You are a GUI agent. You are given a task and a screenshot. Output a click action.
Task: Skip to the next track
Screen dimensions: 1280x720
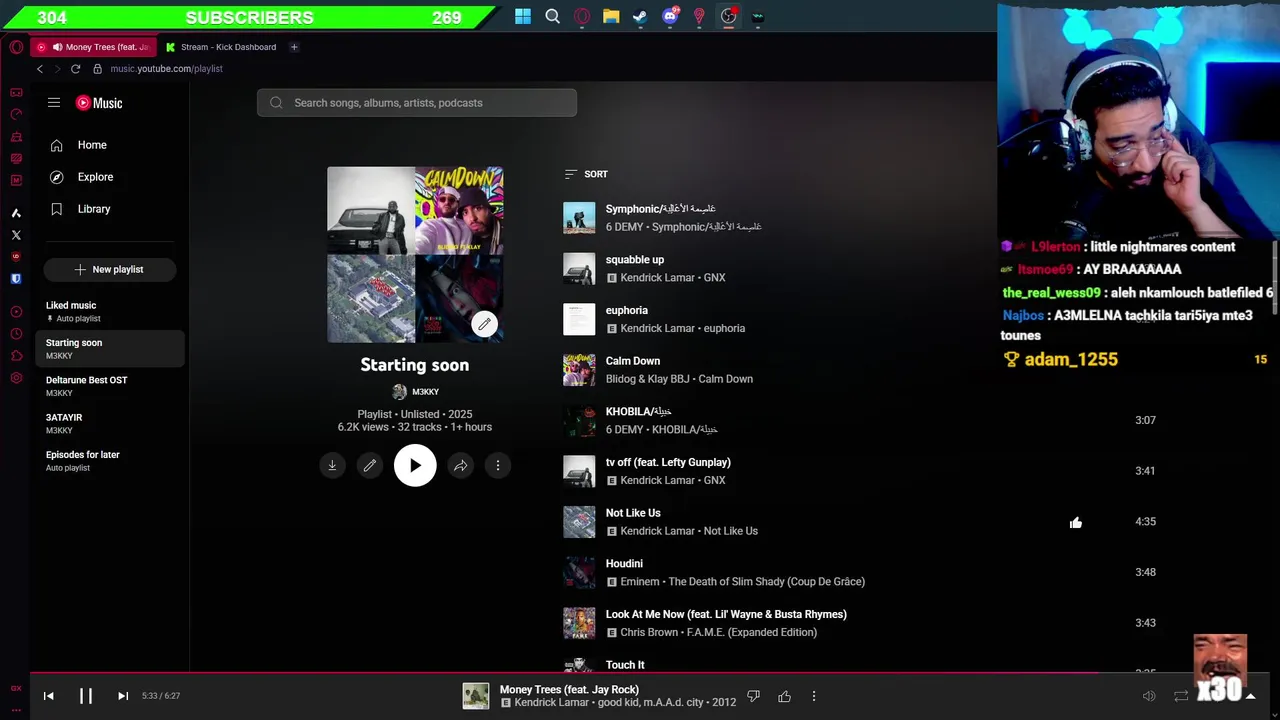point(123,696)
